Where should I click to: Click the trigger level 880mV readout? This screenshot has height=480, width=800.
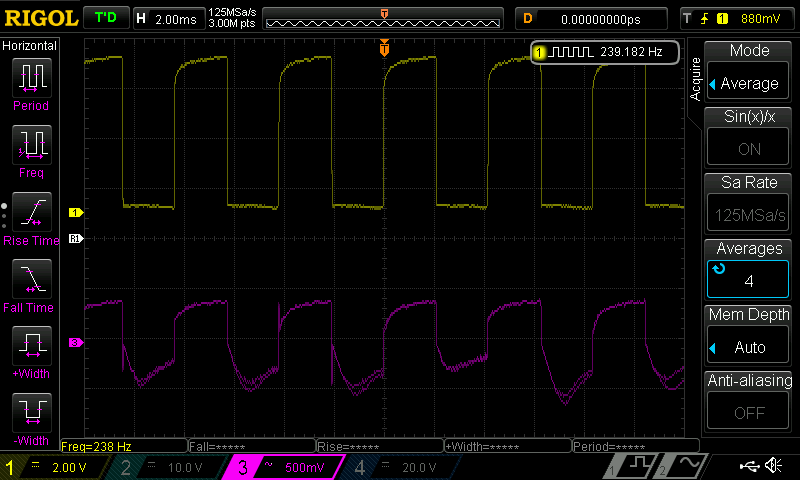coord(760,19)
